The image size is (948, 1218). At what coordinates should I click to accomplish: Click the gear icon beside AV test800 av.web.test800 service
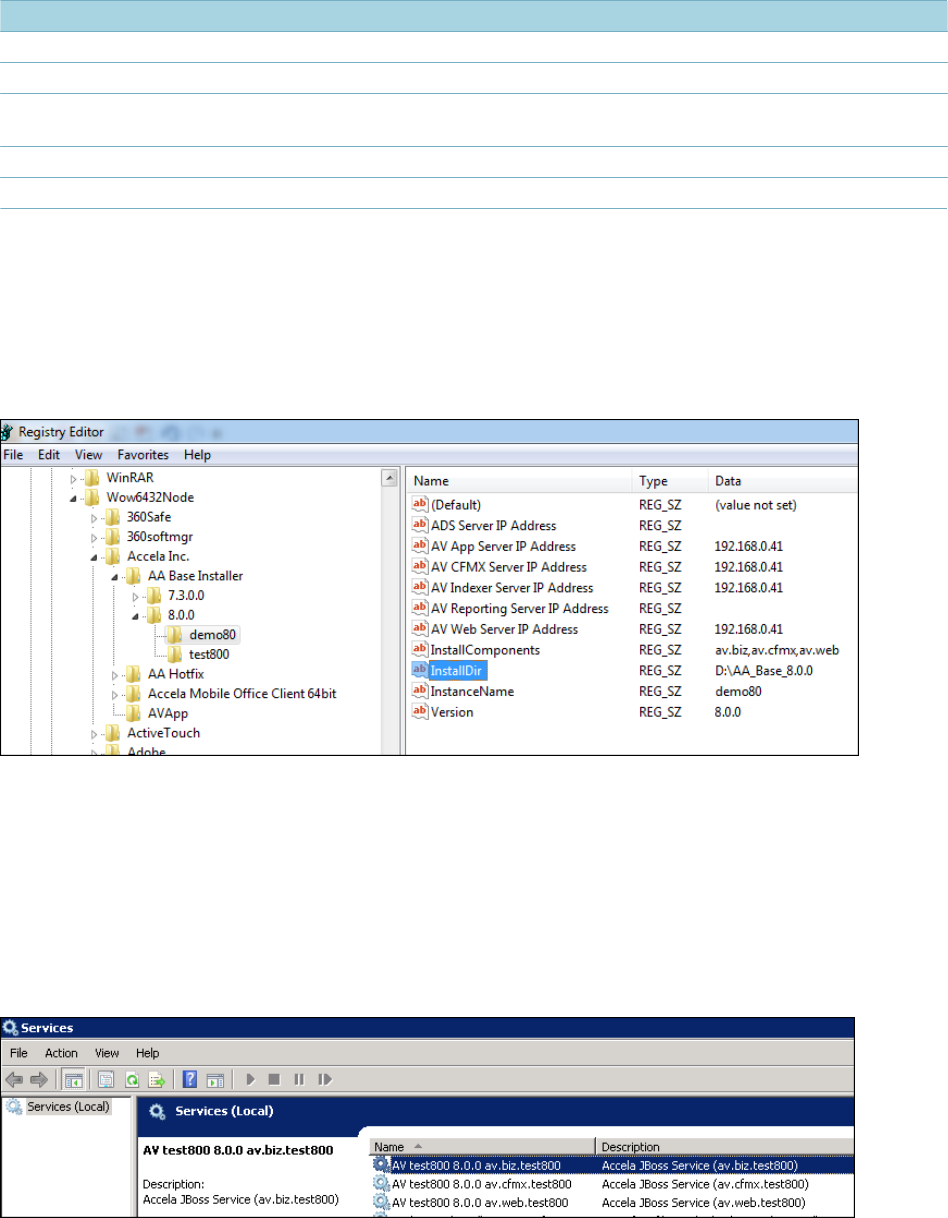coord(381,1202)
